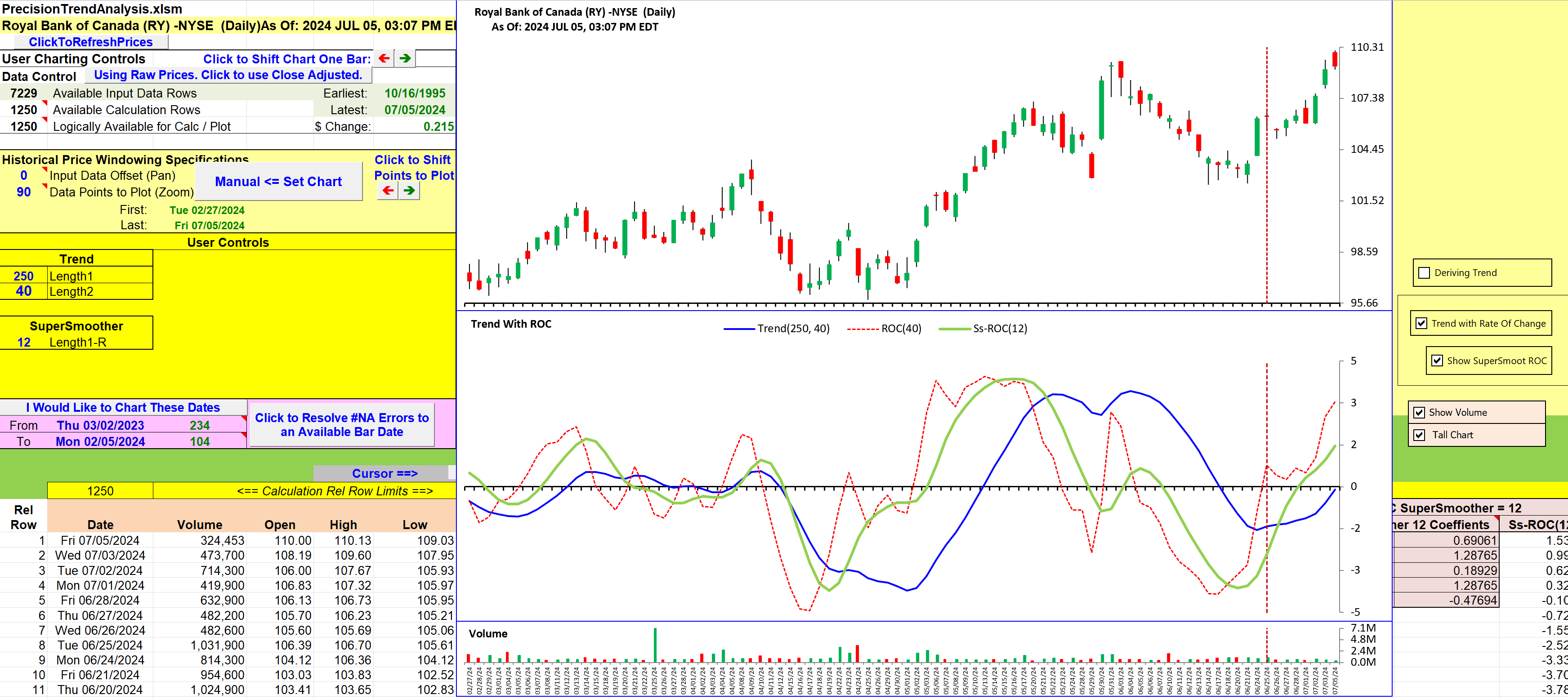Click the Trend With ROC chart title

click(x=511, y=324)
